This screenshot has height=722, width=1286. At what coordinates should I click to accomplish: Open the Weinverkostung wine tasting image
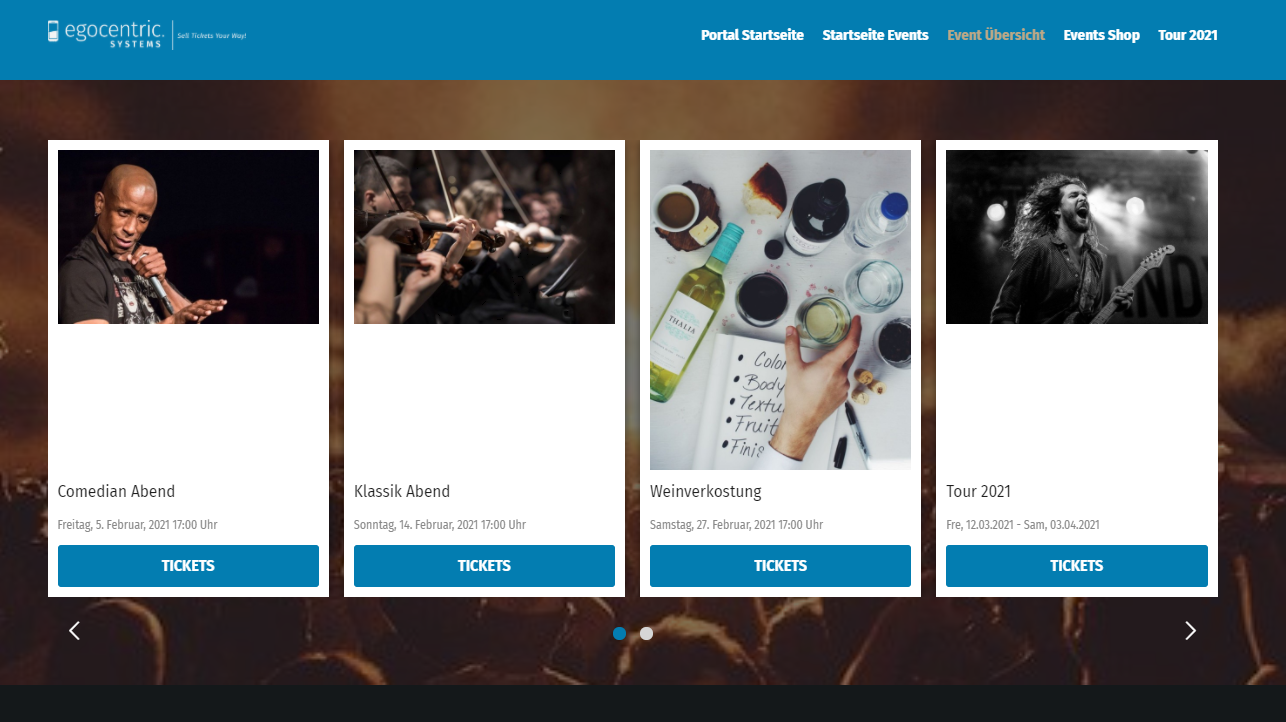pos(780,310)
